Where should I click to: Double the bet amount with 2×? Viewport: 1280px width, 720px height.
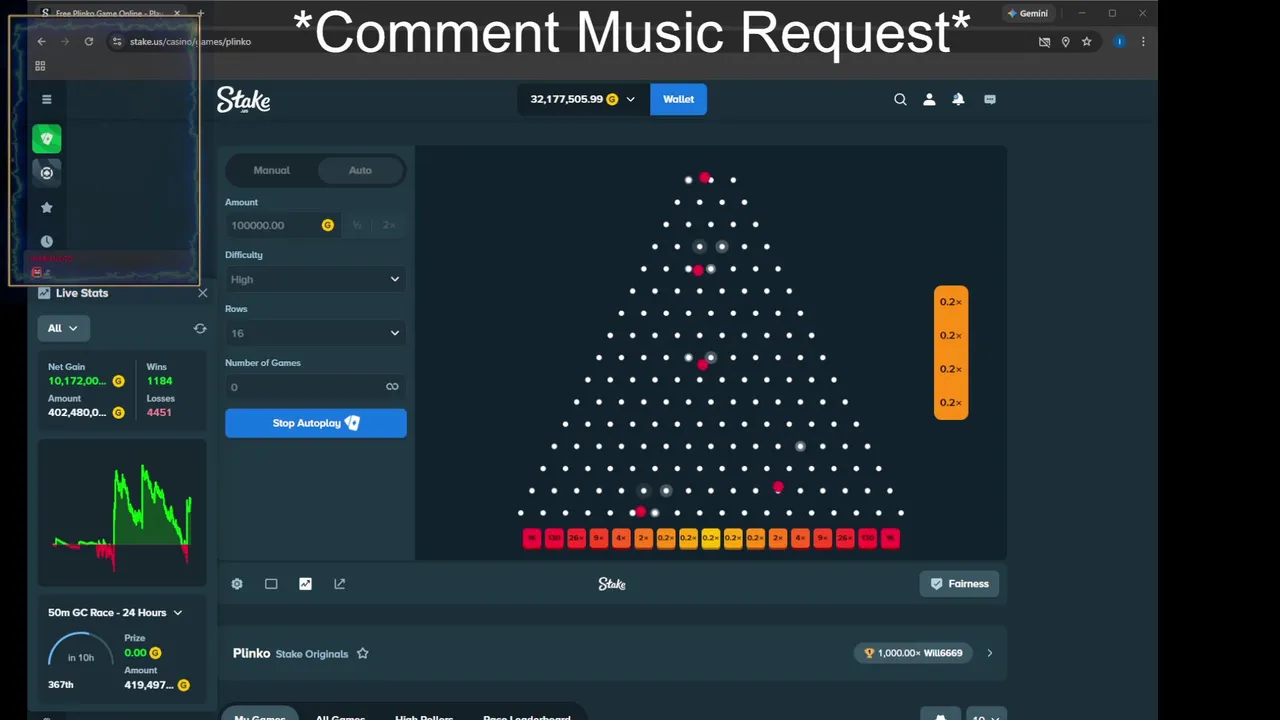pyautogui.click(x=389, y=225)
